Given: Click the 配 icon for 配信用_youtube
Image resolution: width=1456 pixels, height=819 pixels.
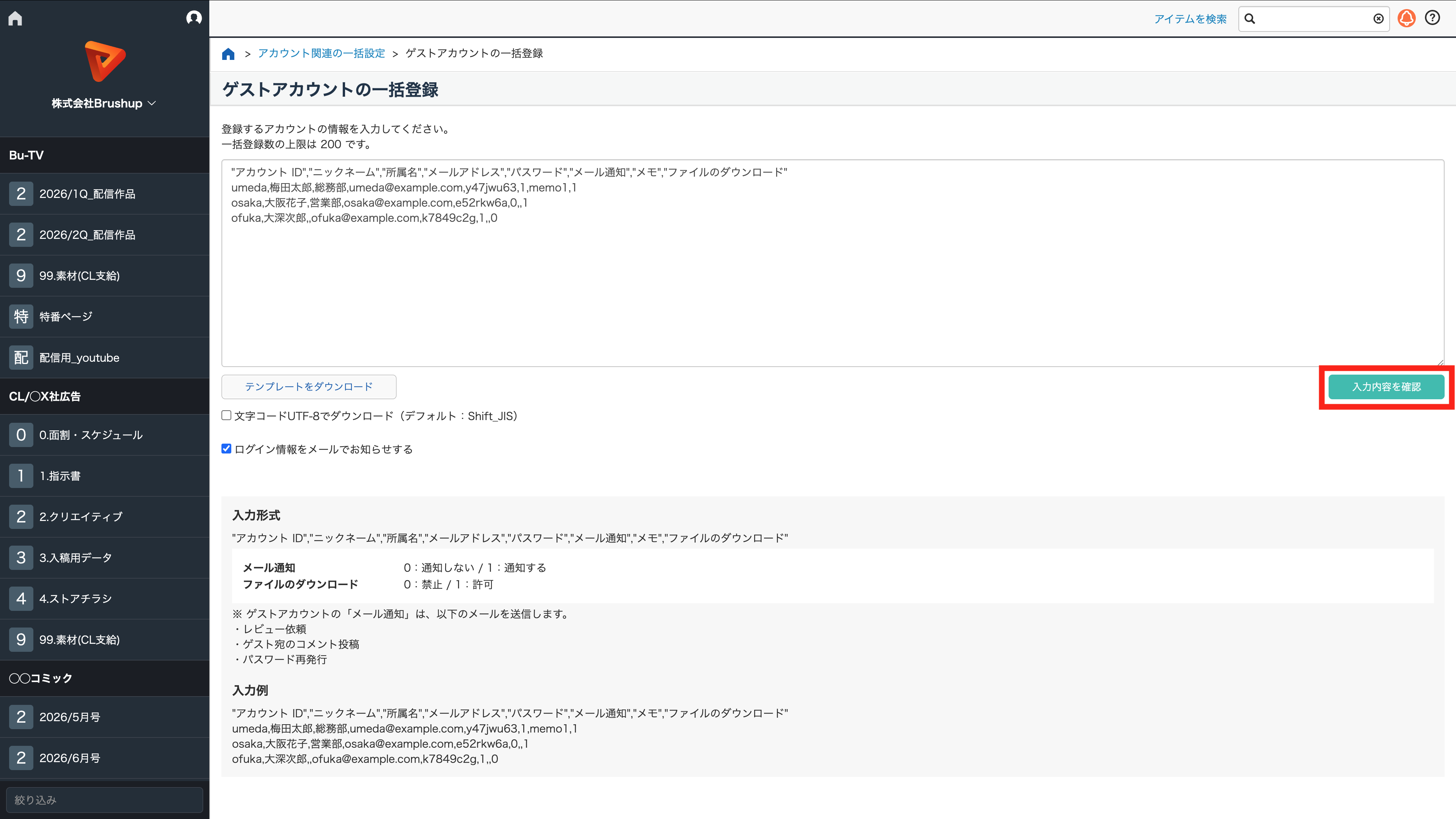Looking at the screenshot, I should (x=21, y=358).
